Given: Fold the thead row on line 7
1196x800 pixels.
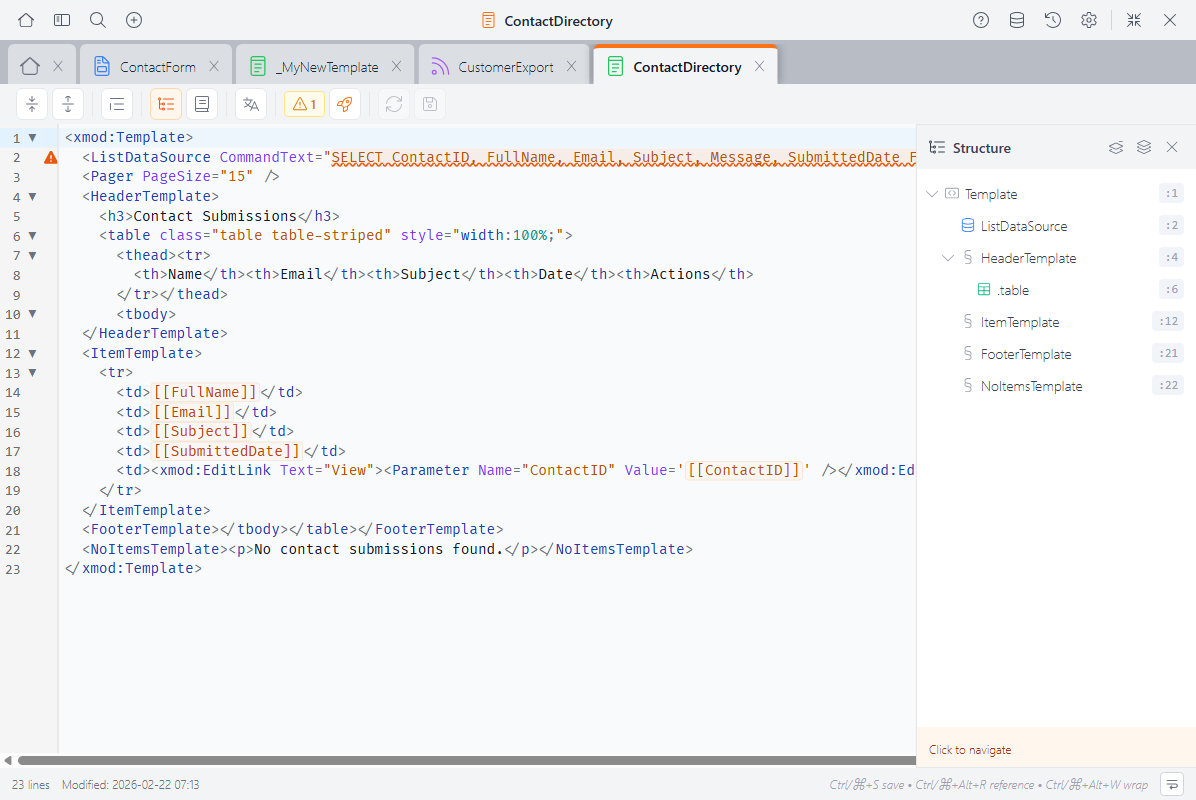Looking at the screenshot, I should click(x=33, y=255).
